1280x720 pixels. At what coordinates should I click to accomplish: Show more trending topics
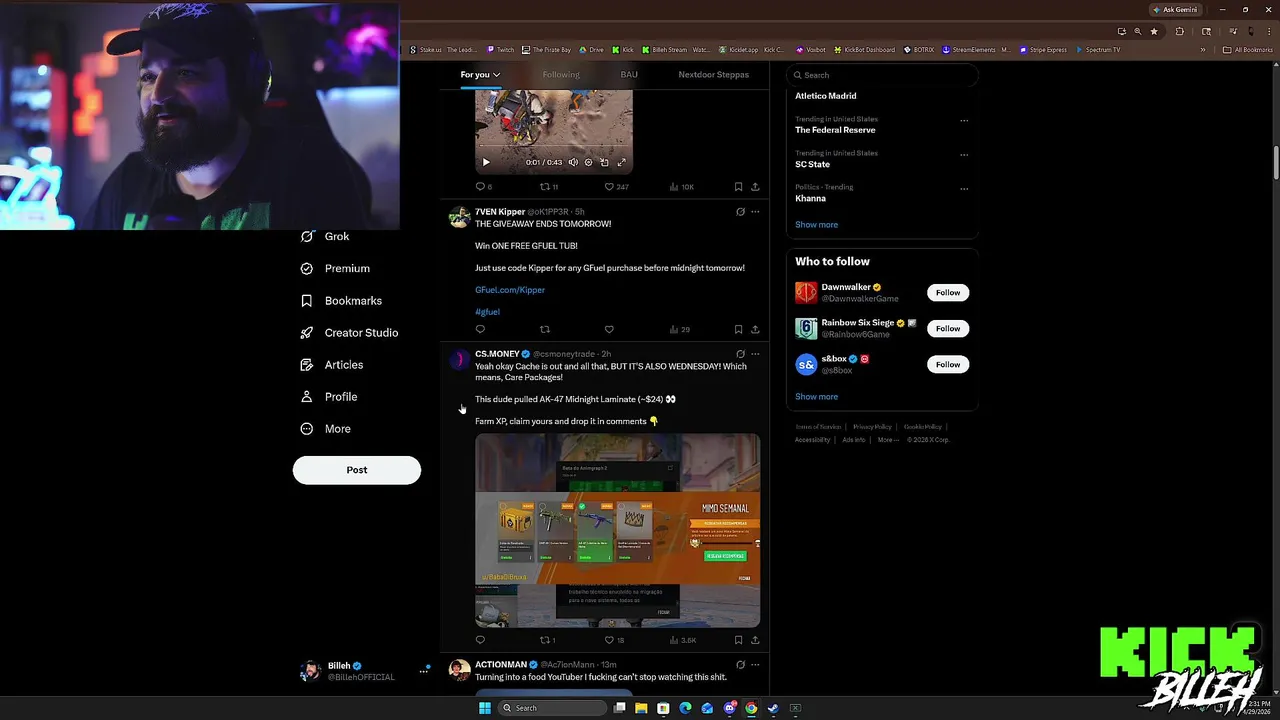tap(816, 225)
